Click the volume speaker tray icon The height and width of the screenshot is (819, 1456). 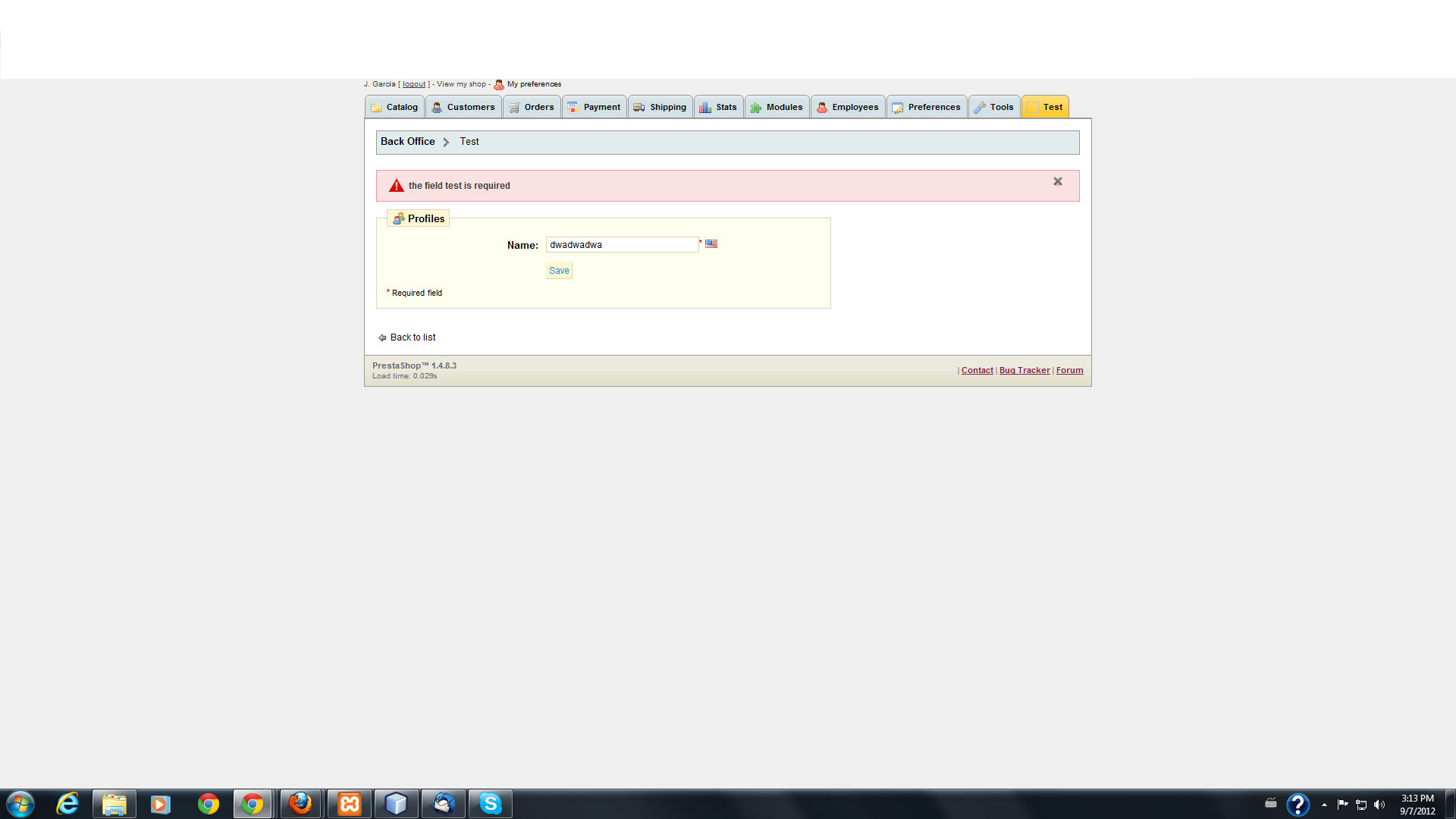[x=1379, y=805]
